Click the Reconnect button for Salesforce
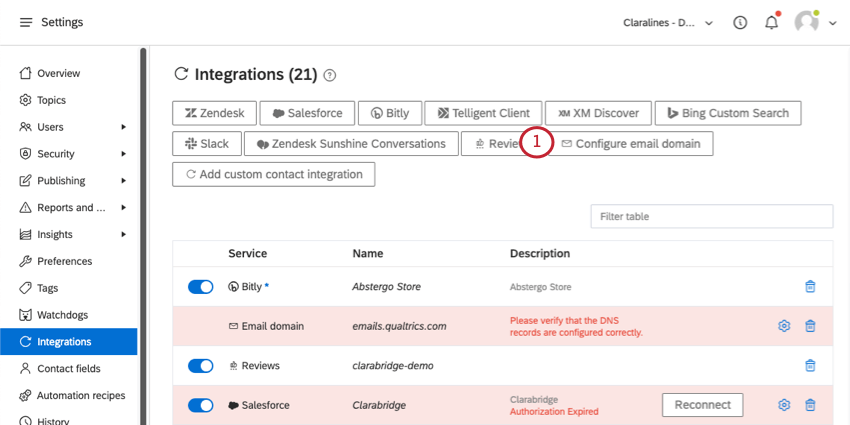Viewport: 850px width, 425px height. [703, 405]
